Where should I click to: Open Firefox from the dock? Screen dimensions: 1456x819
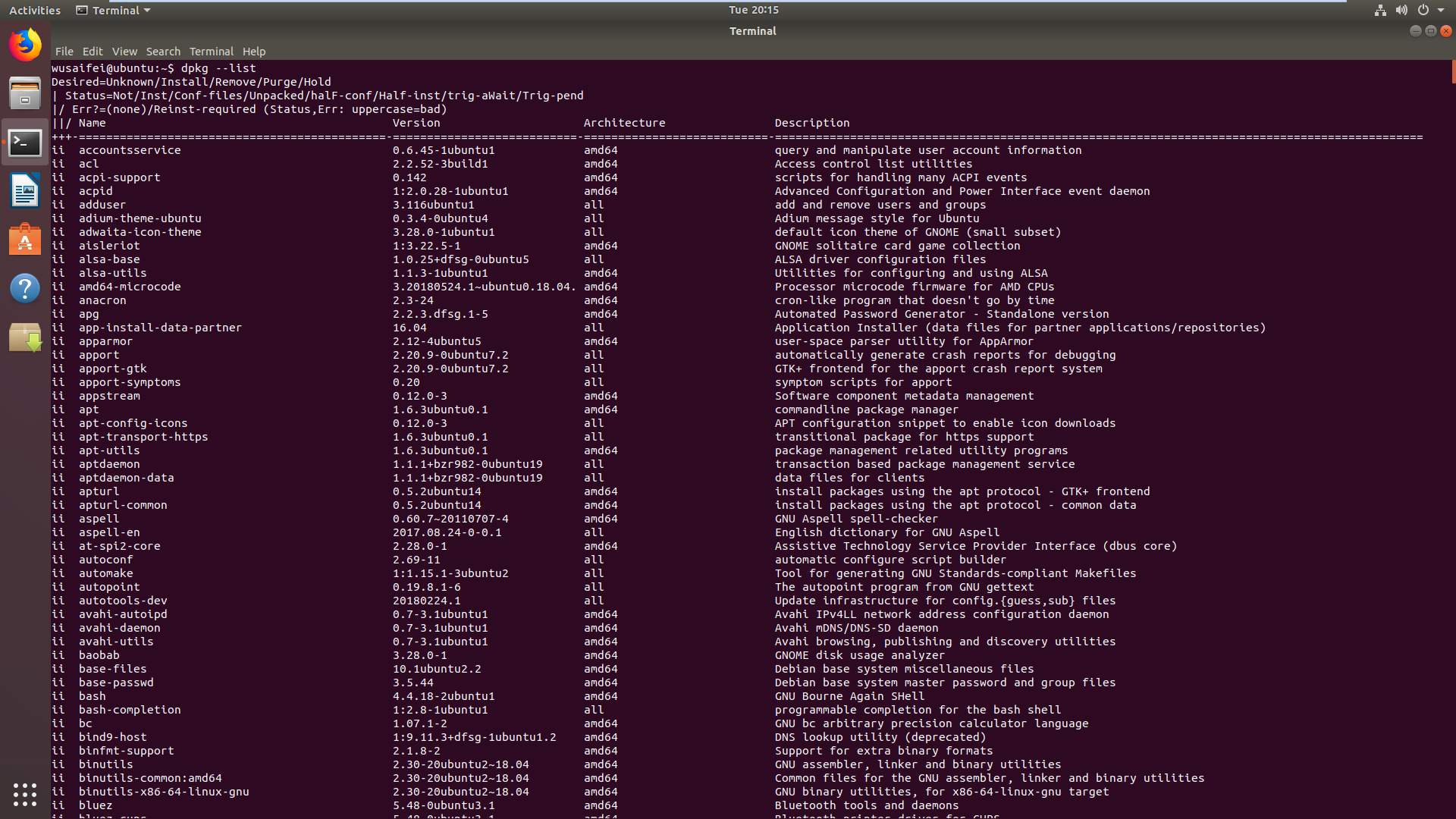[x=25, y=45]
